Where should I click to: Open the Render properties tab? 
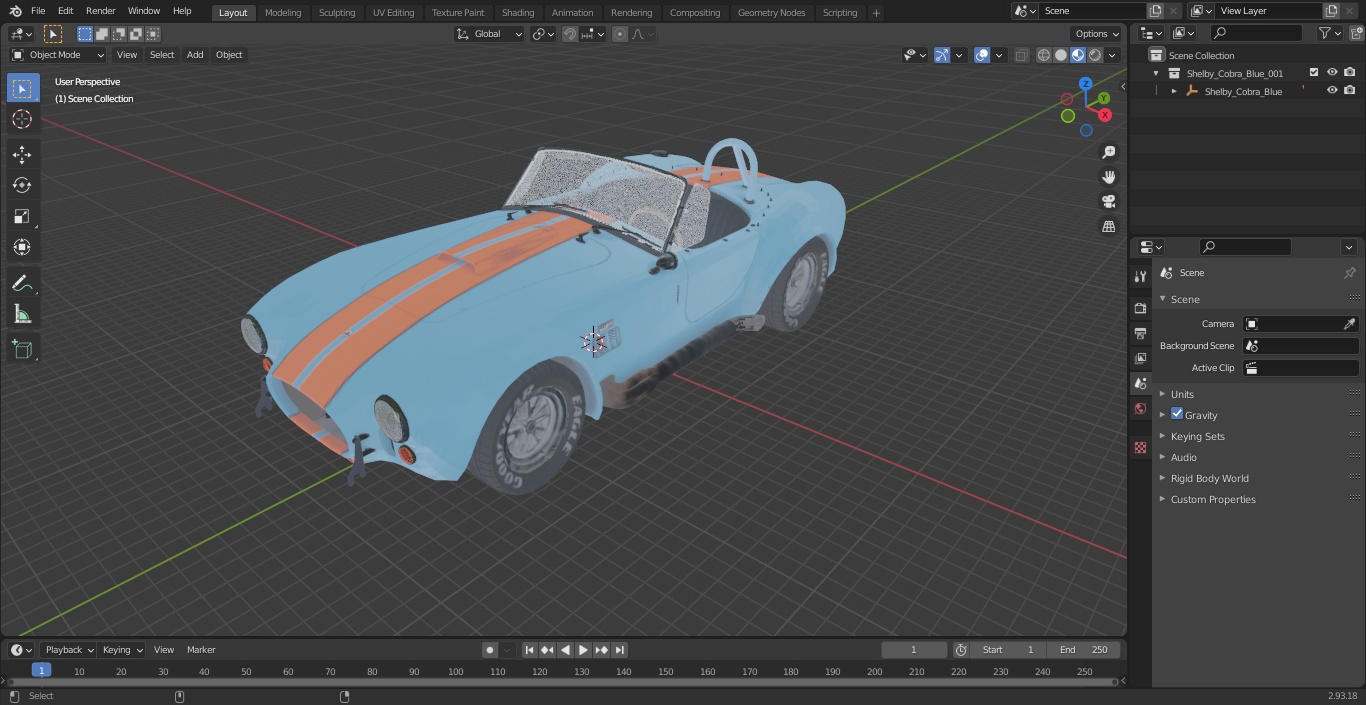pyautogui.click(x=1140, y=308)
